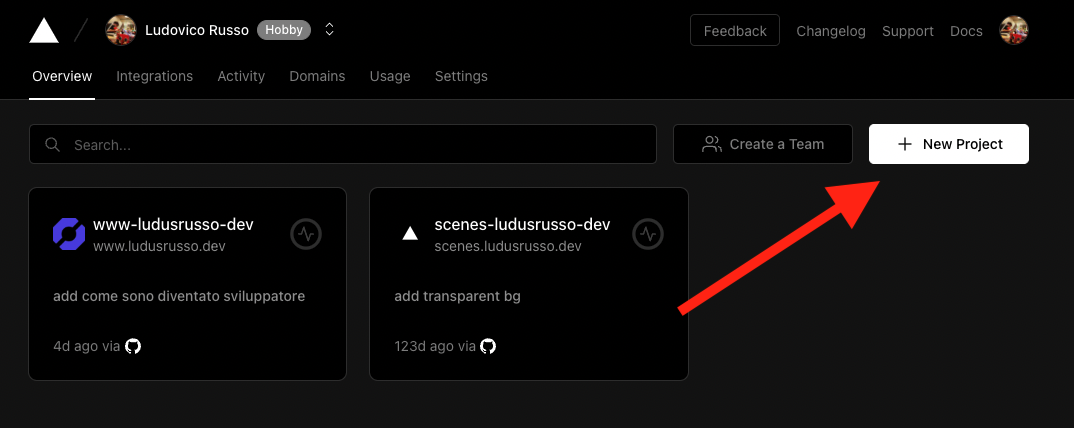
Task: Open user avatar menu at top right
Action: [1013, 30]
